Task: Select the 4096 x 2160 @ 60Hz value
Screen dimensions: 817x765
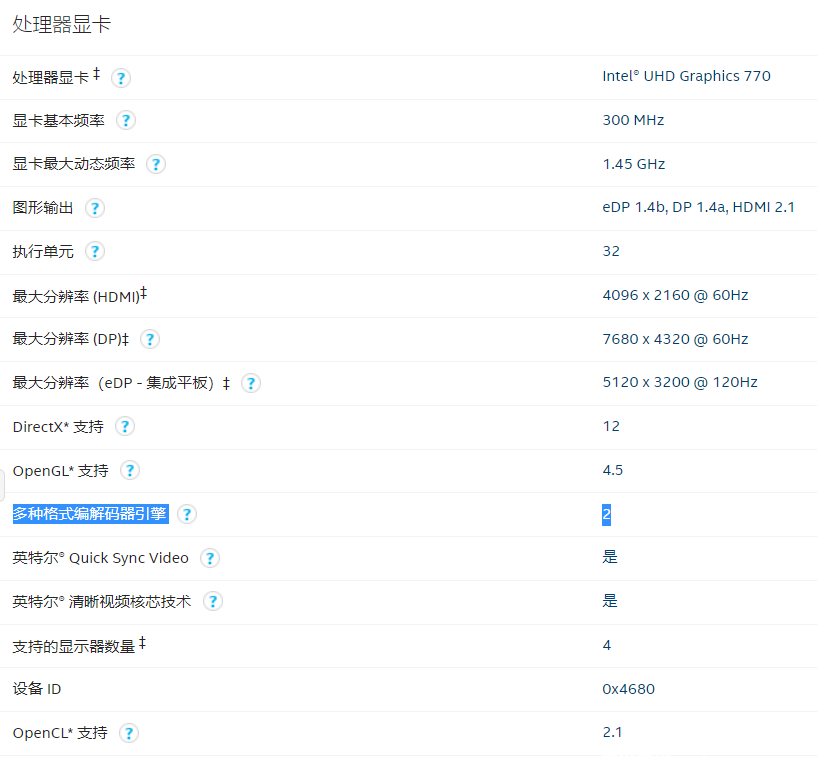Action: pos(675,295)
